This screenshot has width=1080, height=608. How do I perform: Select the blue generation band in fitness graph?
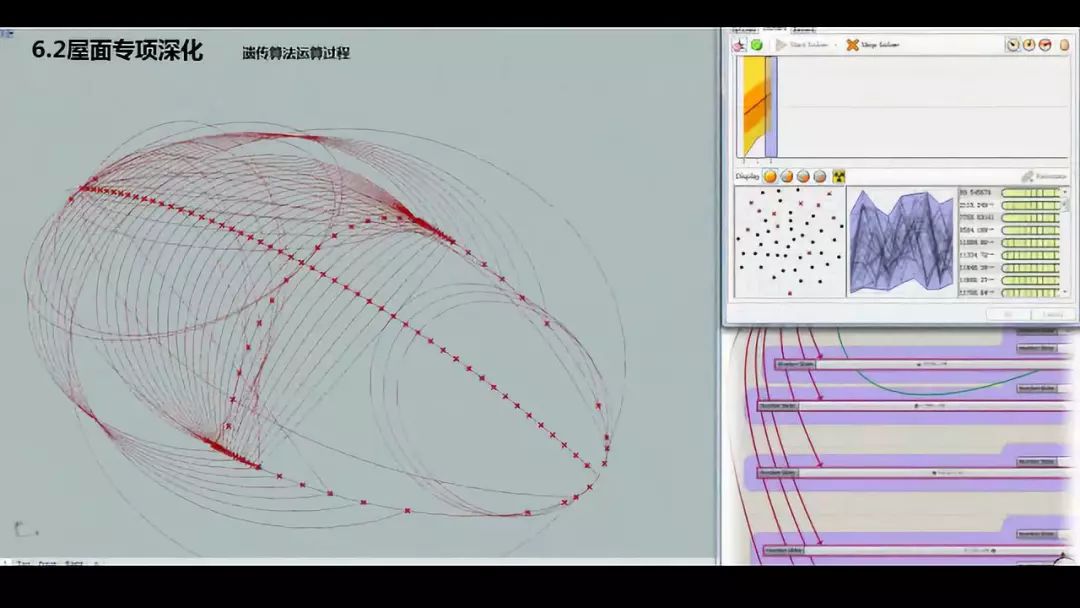tap(771, 107)
